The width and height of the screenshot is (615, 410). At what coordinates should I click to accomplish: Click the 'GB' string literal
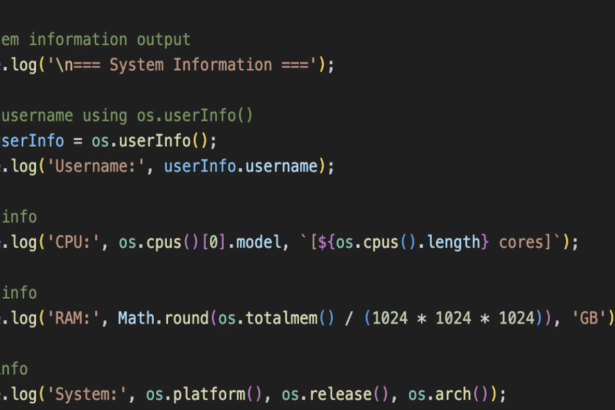[x=589, y=318]
